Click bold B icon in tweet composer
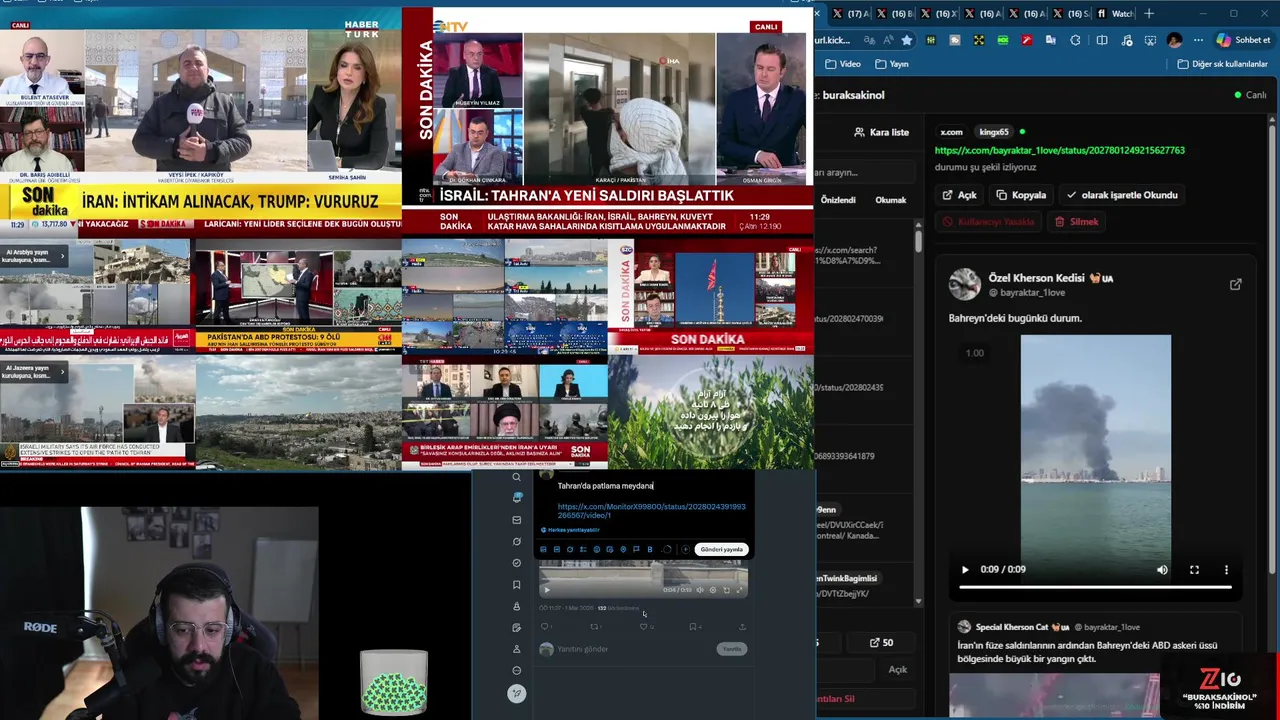The height and width of the screenshot is (720, 1280). point(650,549)
